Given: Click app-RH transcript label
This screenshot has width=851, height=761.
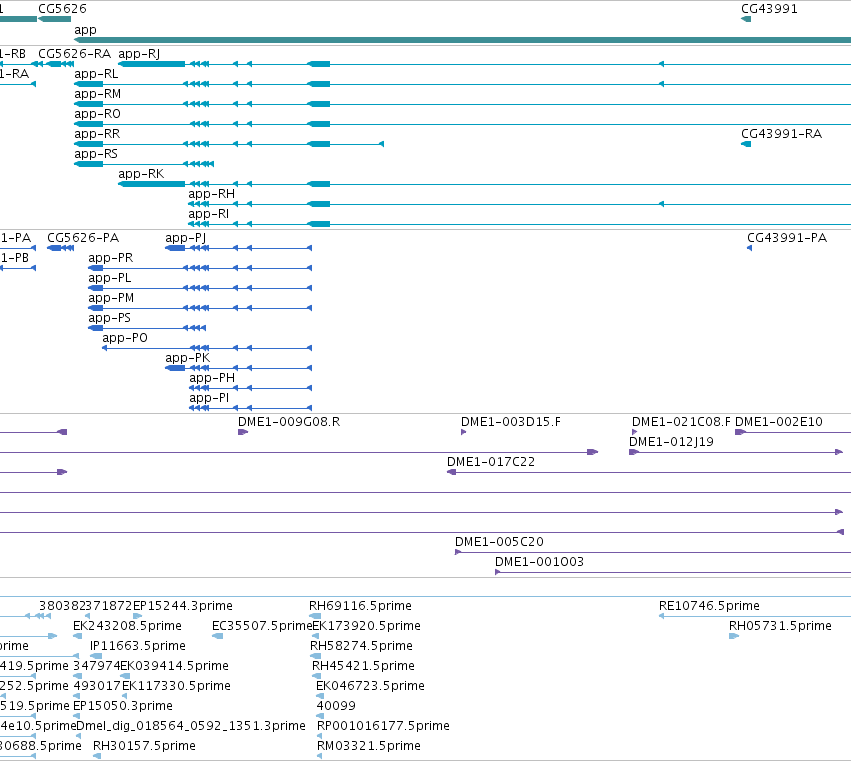Looking at the screenshot, I should click(x=212, y=194).
